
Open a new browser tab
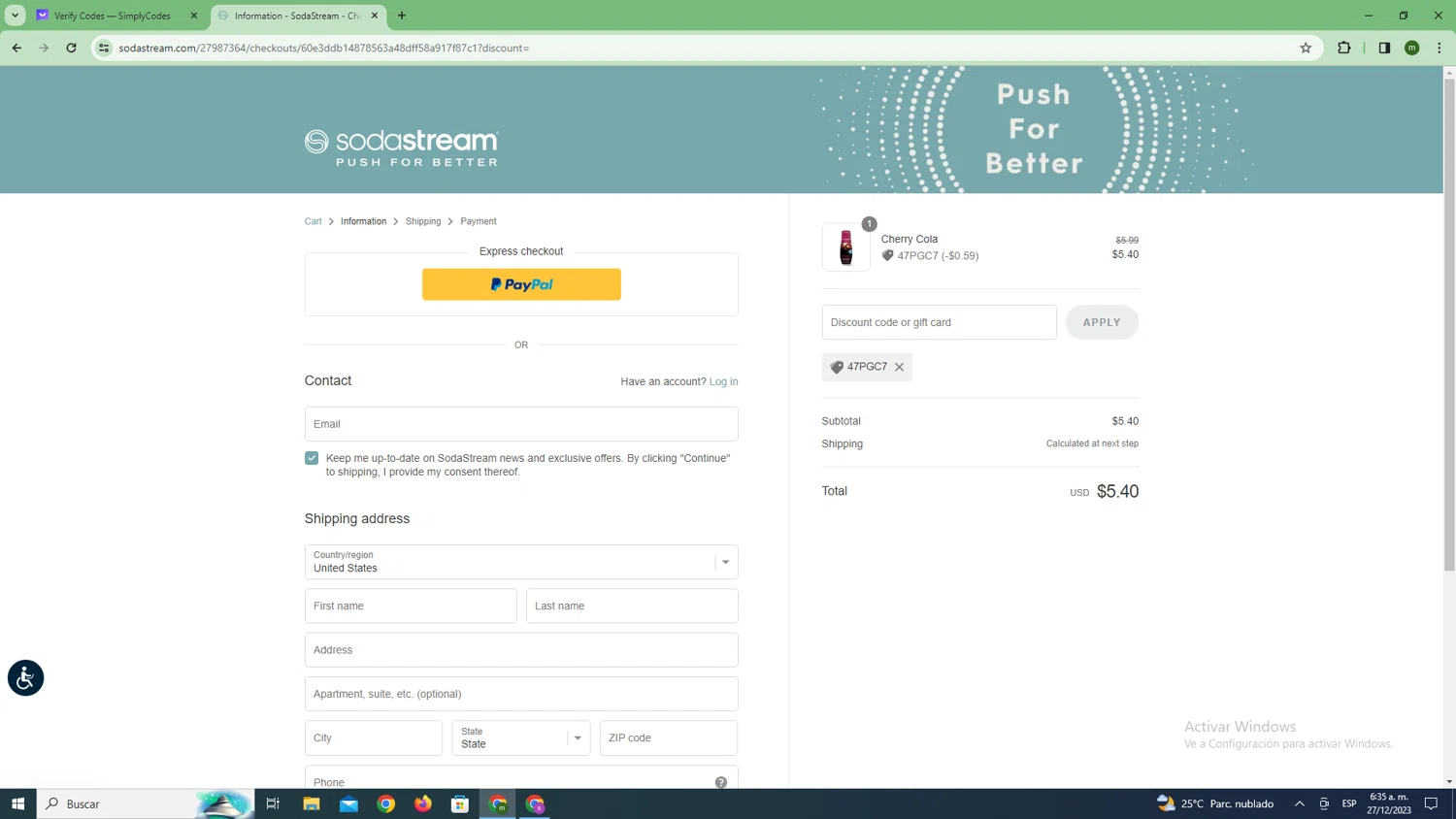[x=402, y=16]
